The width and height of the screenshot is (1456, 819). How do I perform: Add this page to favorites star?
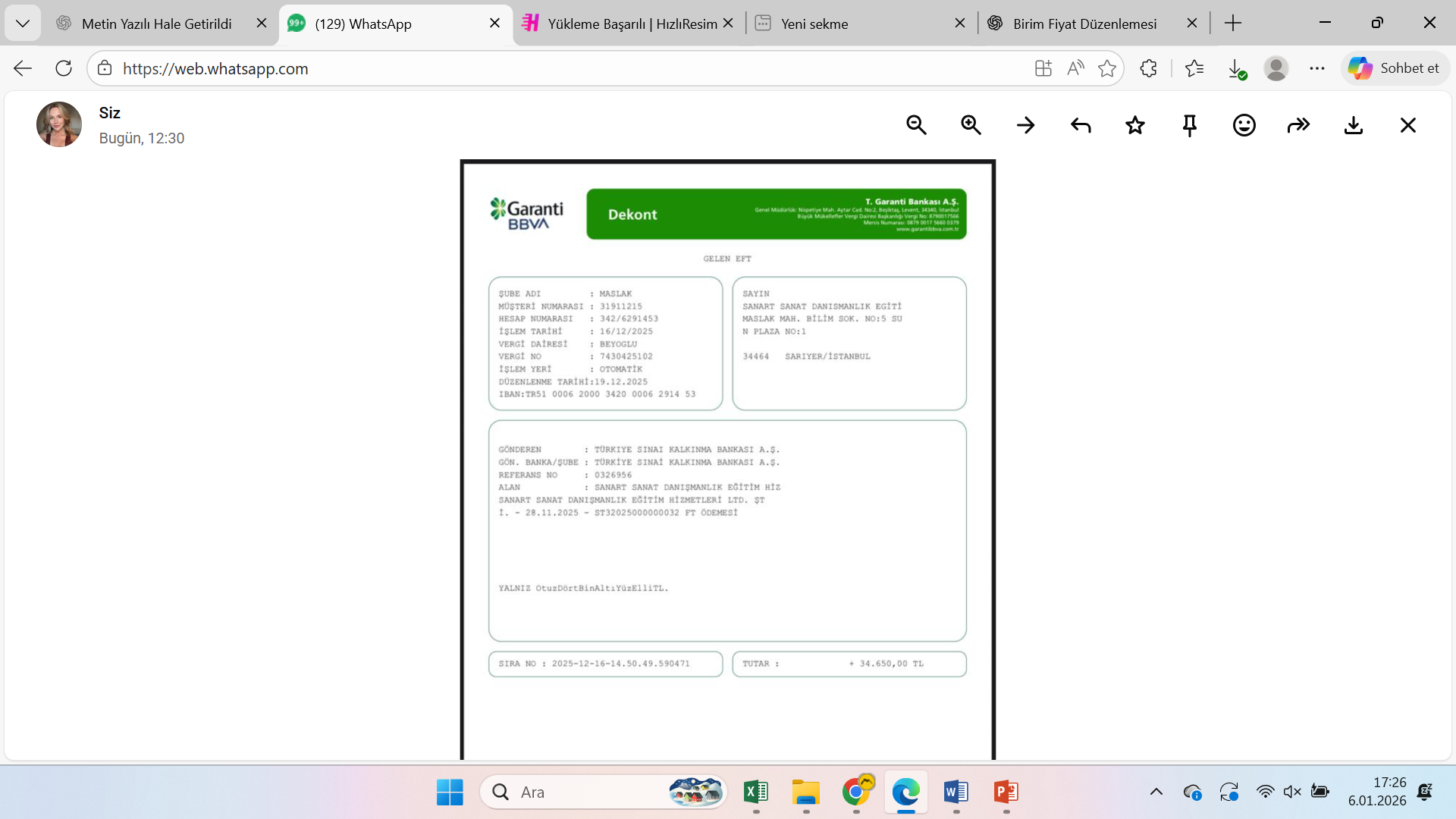click(x=1107, y=68)
